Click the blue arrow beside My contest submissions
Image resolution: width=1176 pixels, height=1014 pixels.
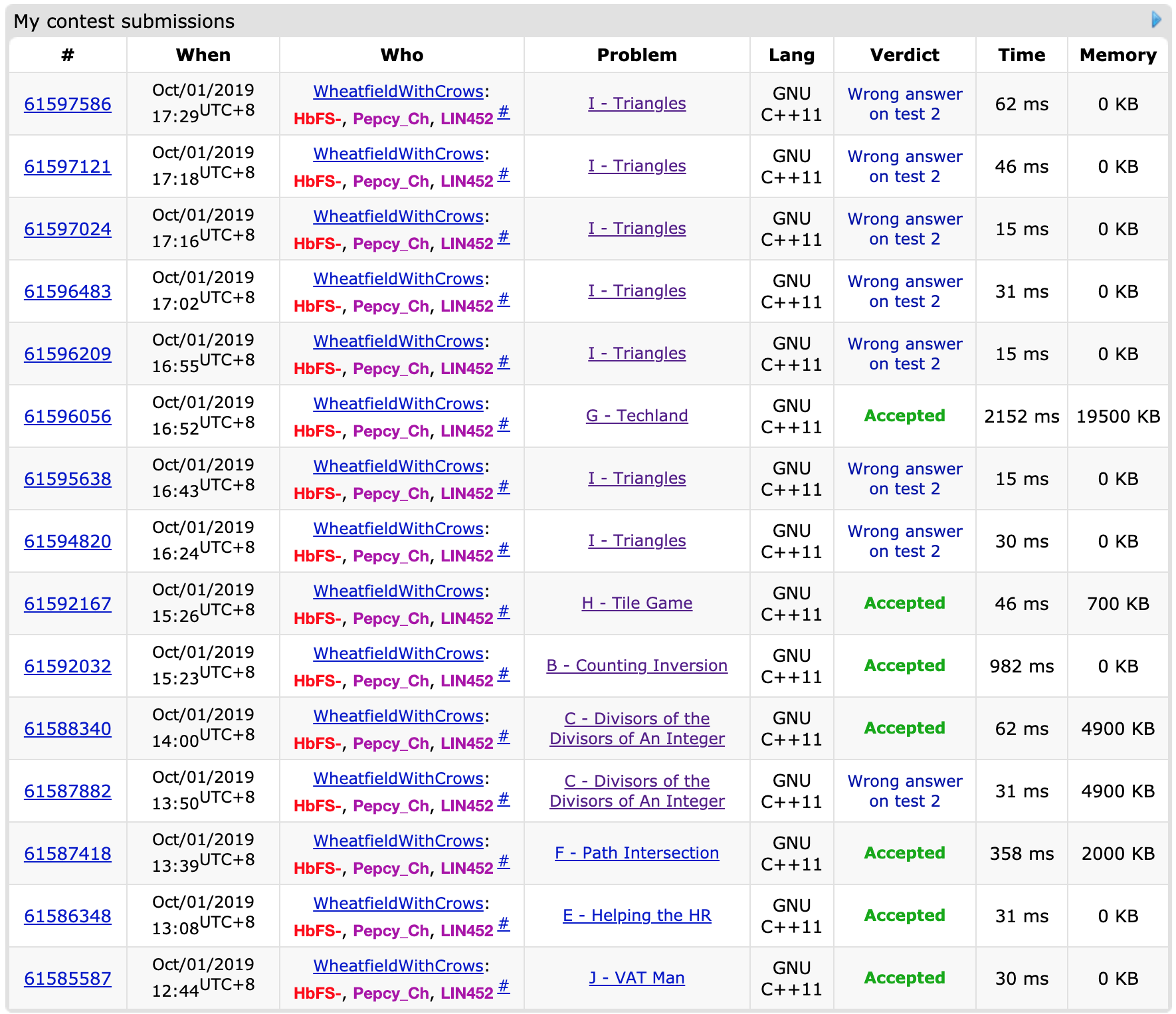click(x=1156, y=20)
